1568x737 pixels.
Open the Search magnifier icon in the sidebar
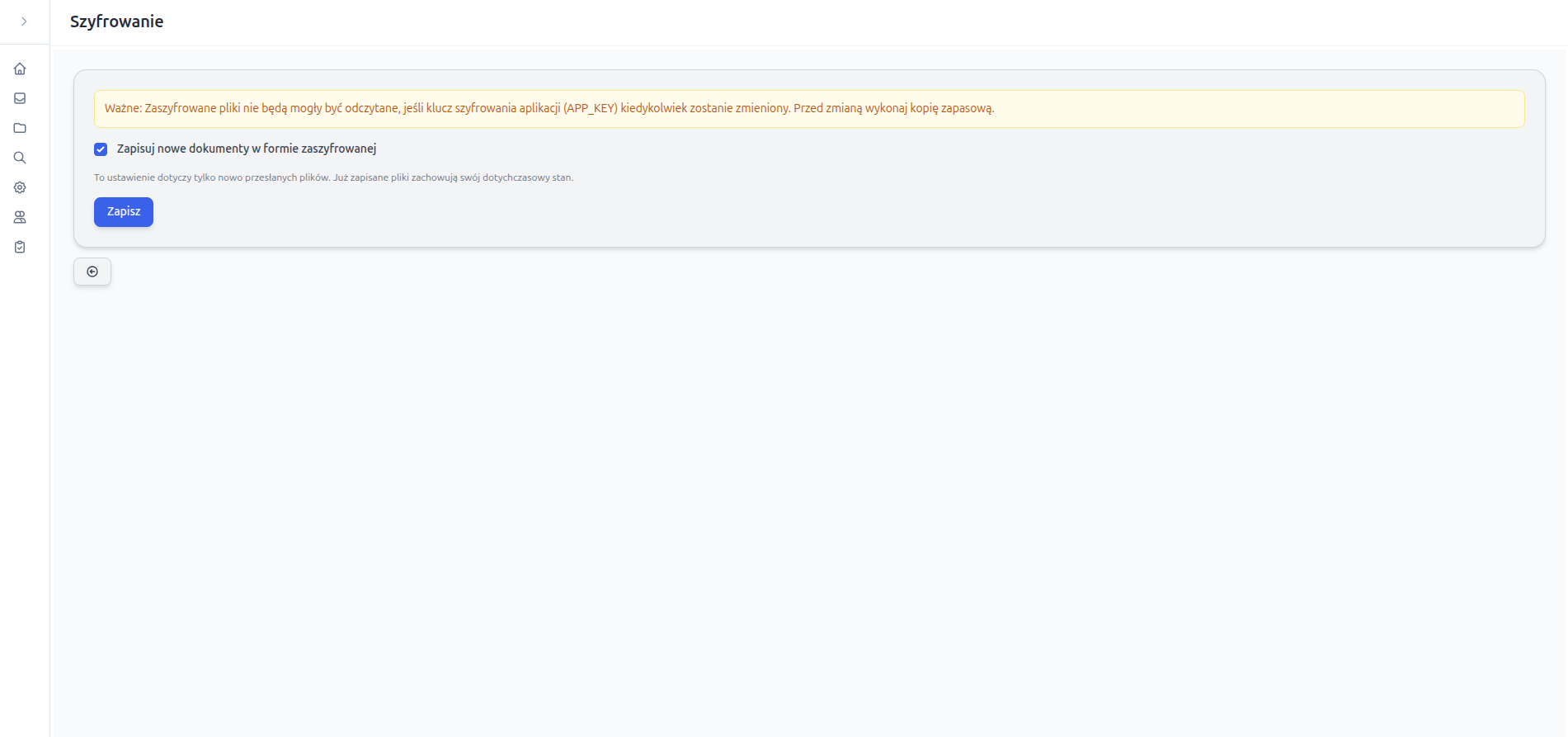tap(20, 158)
